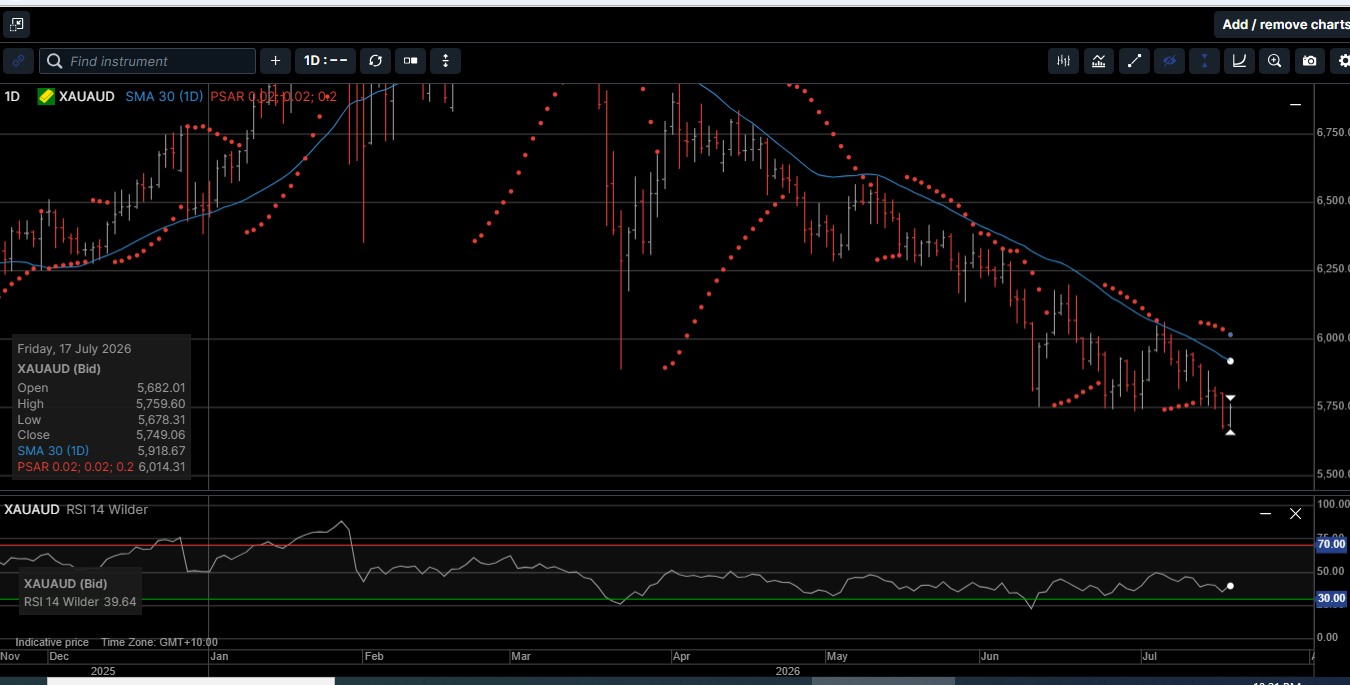Click the plus button beside search
The width and height of the screenshot is (1350, 685).
[x=275, y=61]
